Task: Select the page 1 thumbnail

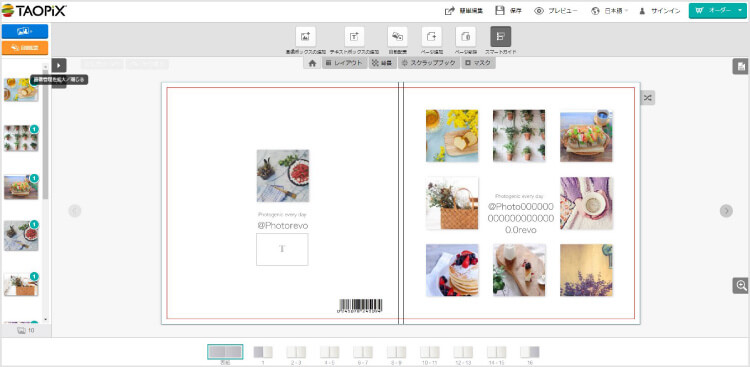Action: 263,352
